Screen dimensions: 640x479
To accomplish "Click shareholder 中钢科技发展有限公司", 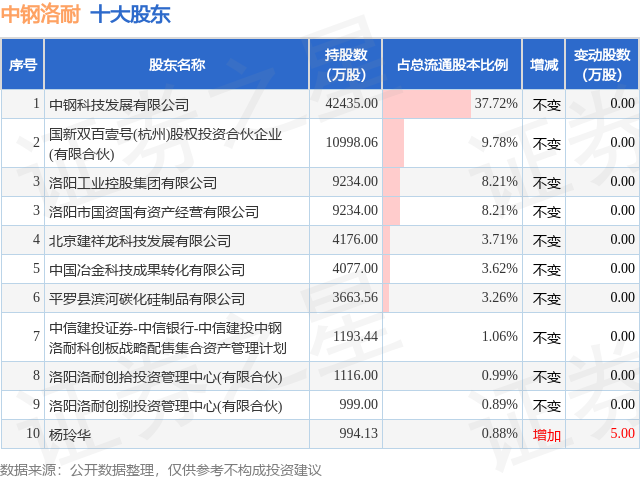I will pyautogui.click(x=119, y=105).
